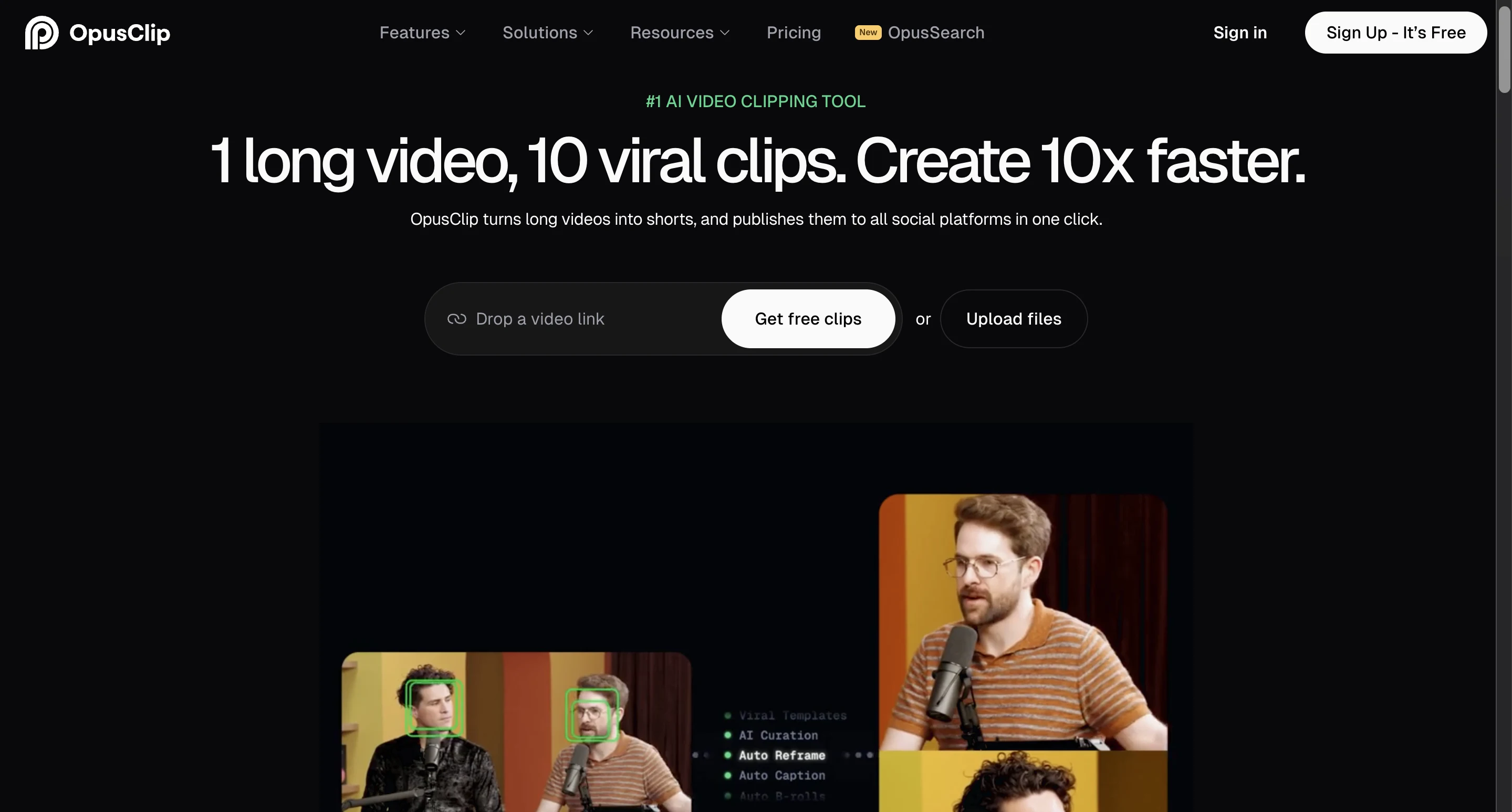Image resolution: width=1512 pixels, height=812 pixels.
Task: Open OpusSearch from the navigation bar
Action: pos(935,33)
